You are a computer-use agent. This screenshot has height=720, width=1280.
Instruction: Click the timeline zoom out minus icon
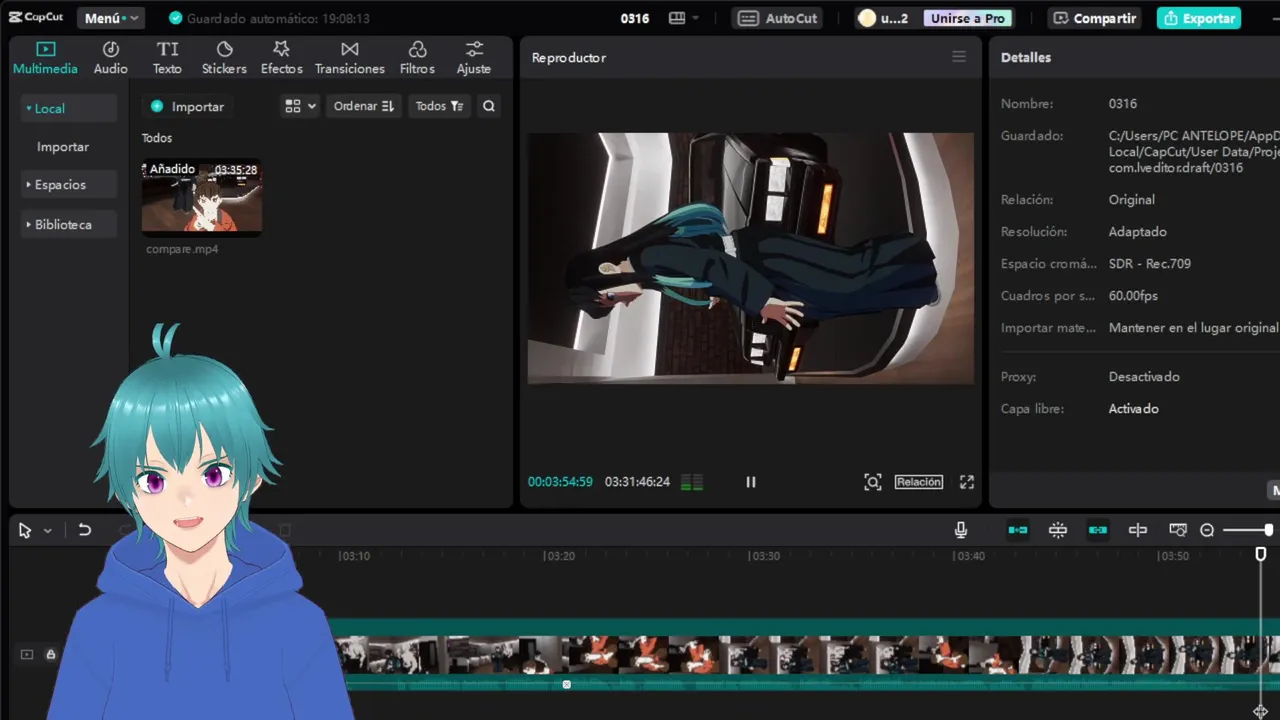click(1207, 530)
